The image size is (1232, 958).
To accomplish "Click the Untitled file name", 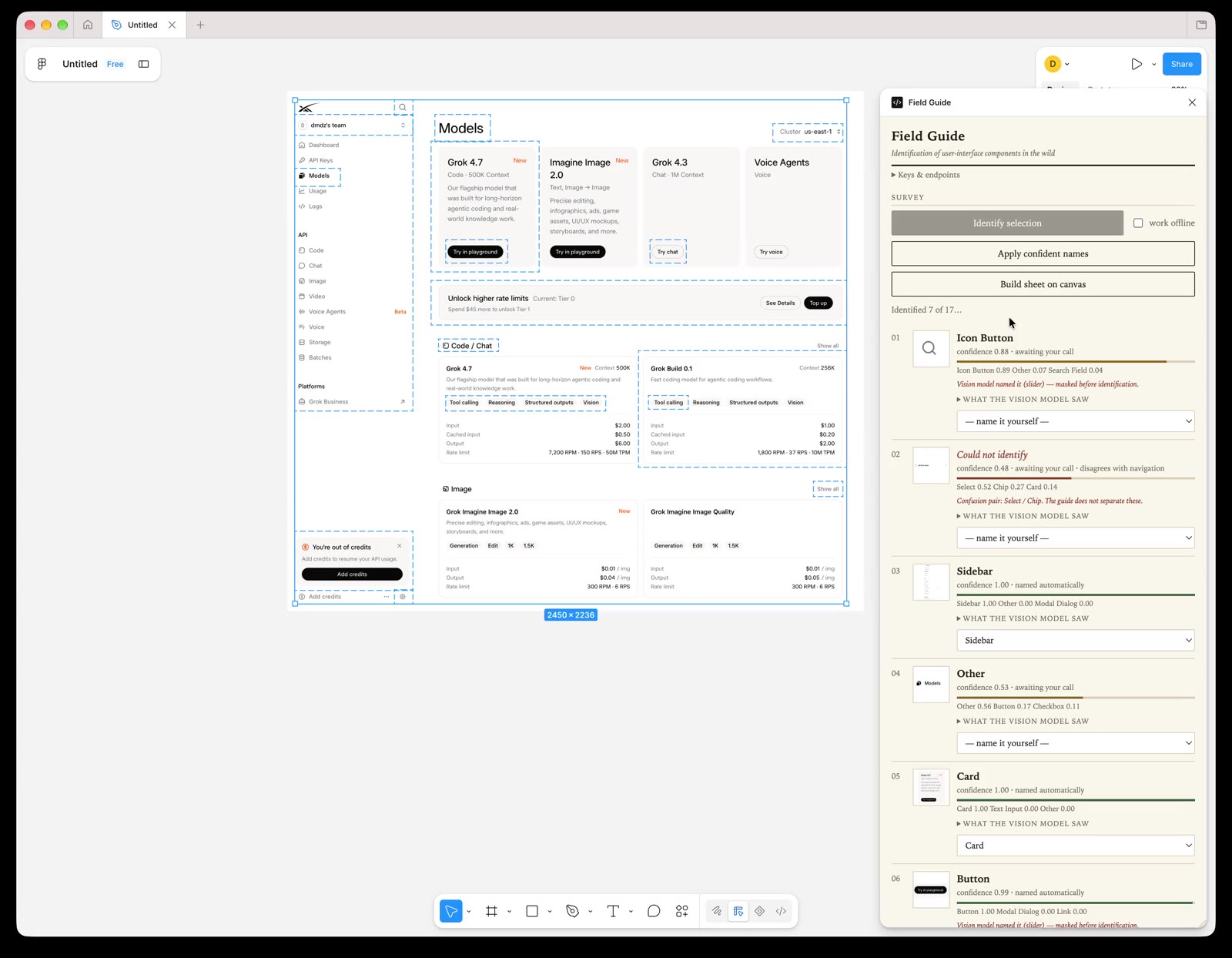I will 80,64.
